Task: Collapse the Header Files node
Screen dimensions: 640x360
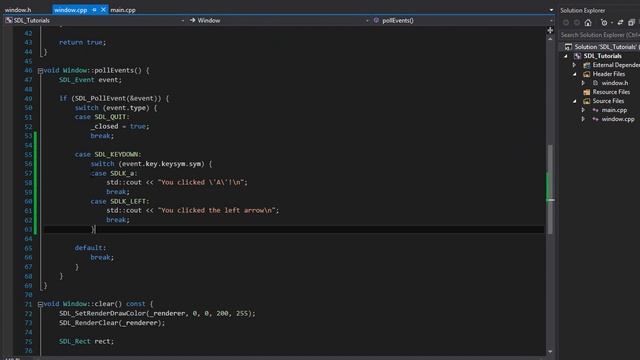Action: point(575,74)
